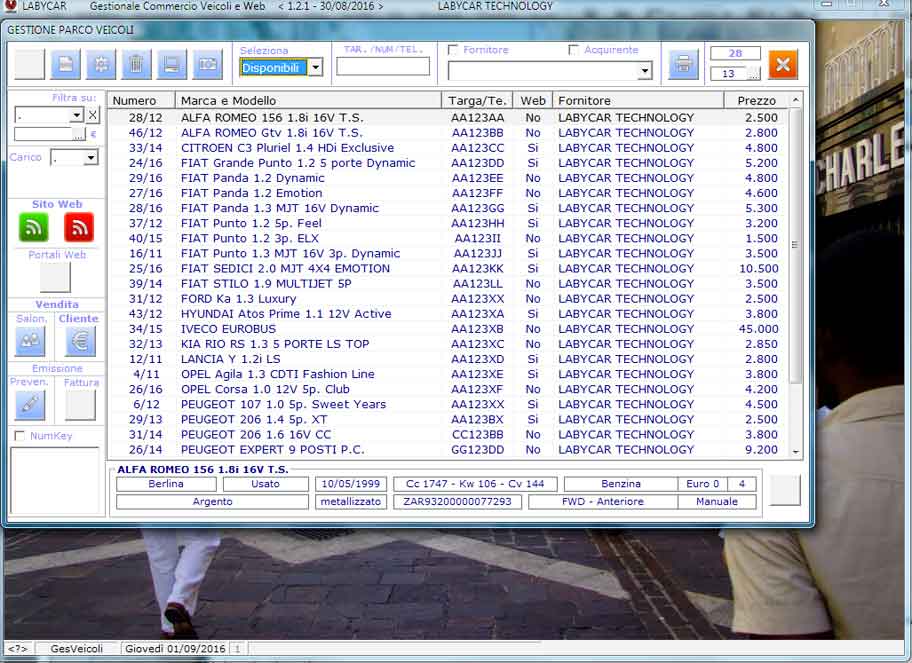
Task: Click the computer/monitor toolbar icon
Action: (172, 64)
